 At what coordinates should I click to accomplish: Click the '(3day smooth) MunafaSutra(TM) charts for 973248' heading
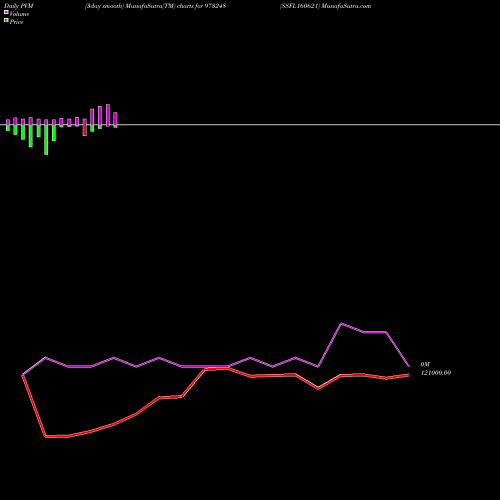pyautogui.click(x=155, y=6)
